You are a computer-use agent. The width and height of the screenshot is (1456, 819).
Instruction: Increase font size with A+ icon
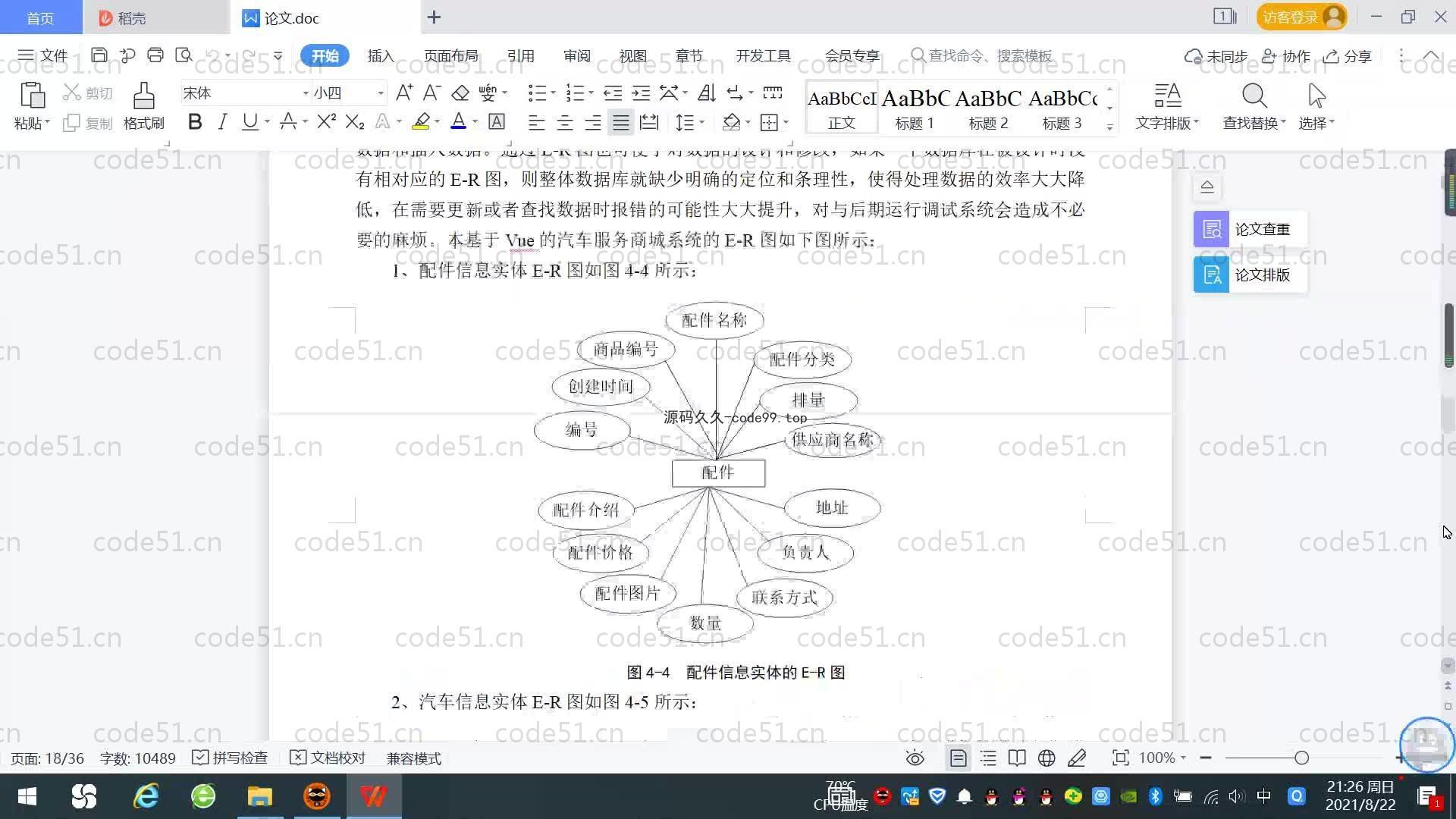(404, 93)
